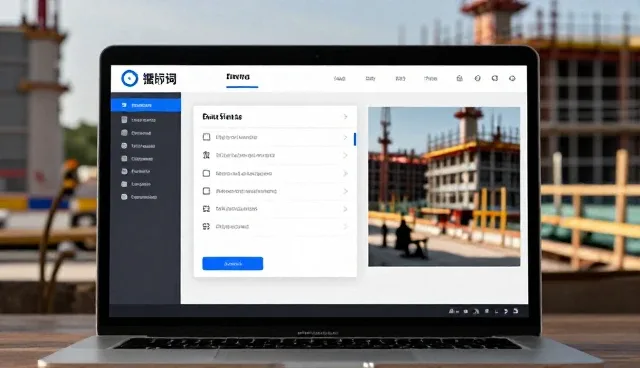This screenshot has width=640, height=368.
Task: Click the blue circular logo in the header
Action: [130, 78]
